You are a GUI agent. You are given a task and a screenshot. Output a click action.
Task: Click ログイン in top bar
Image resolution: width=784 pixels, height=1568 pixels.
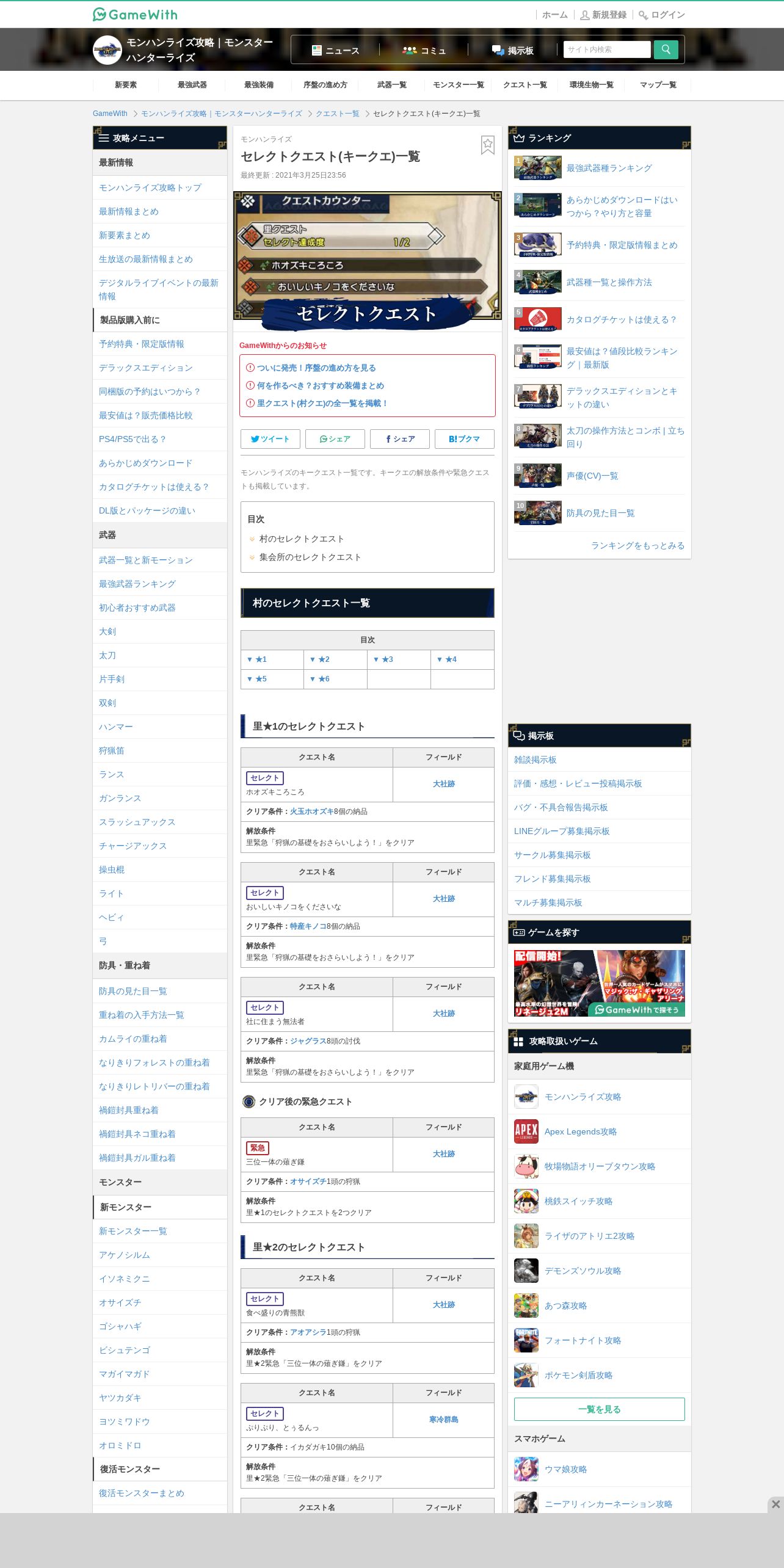662,15
